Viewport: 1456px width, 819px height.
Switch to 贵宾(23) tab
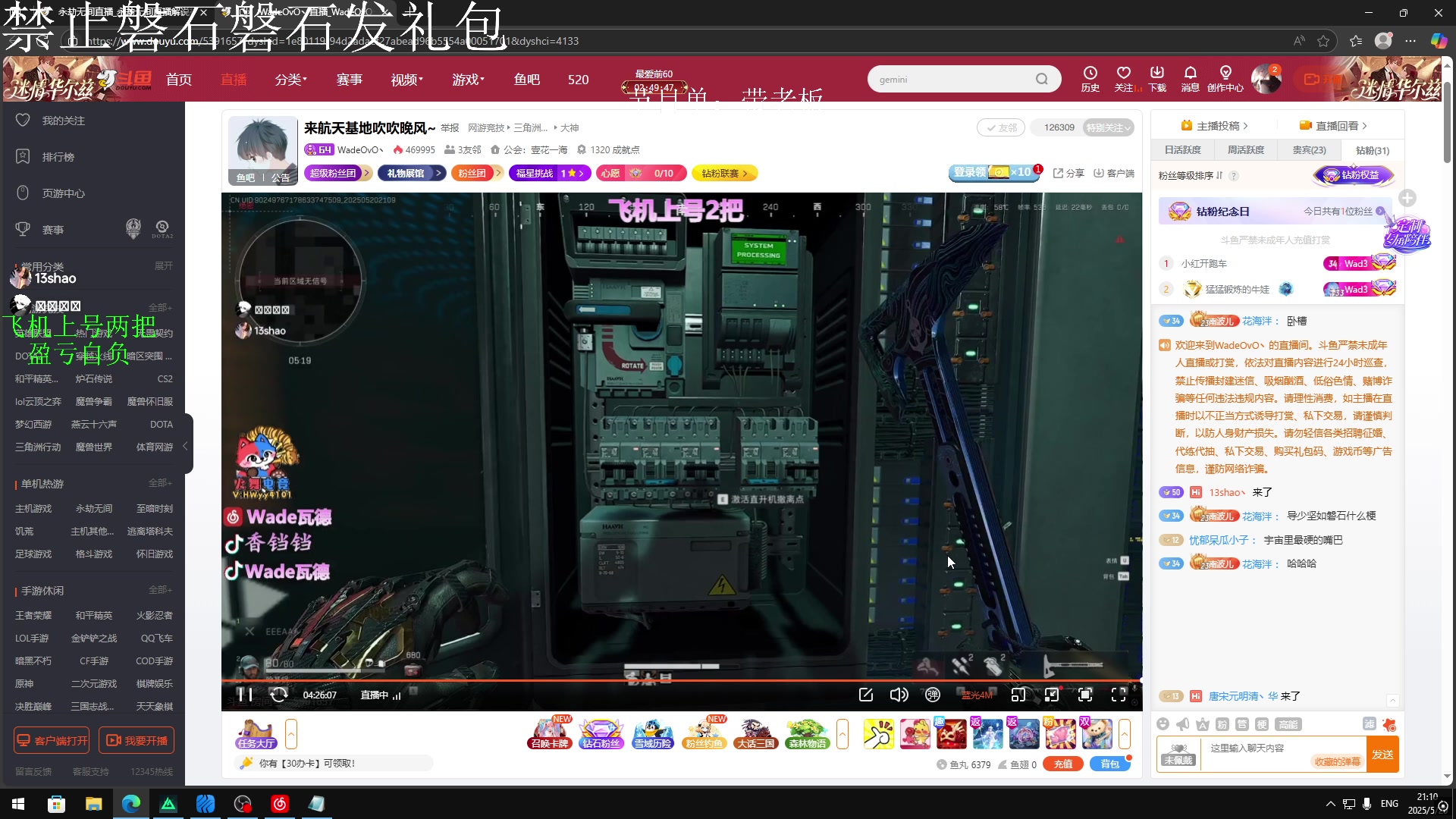click(1310, 150)
